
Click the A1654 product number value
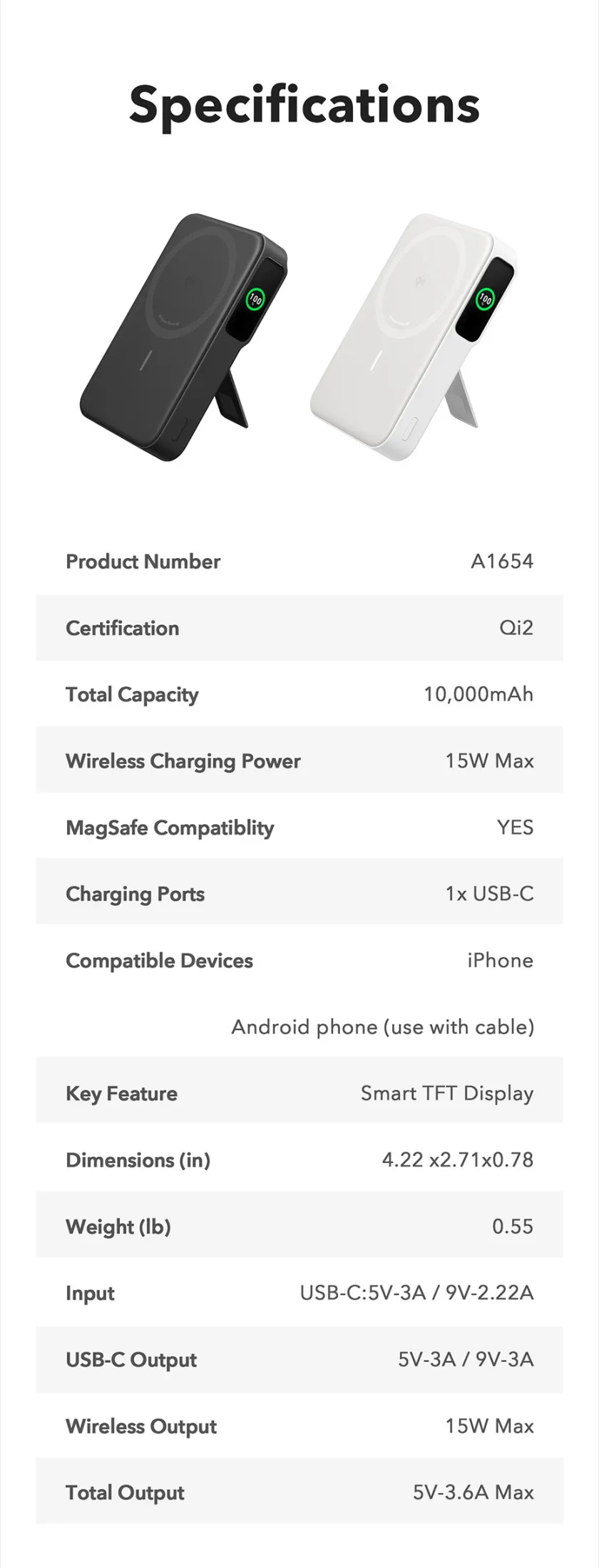(x=501, y=562)
